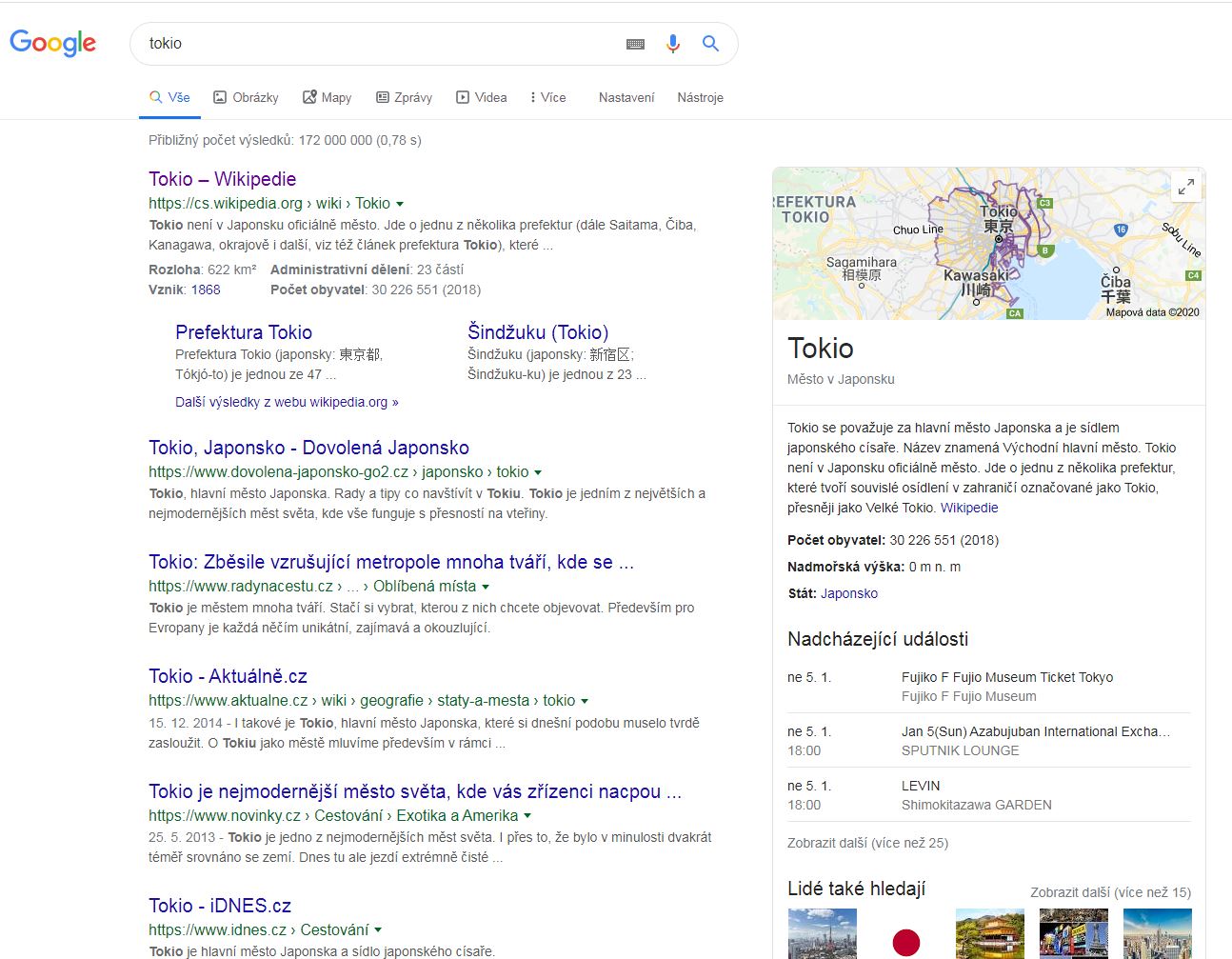
Task: Click the Wikipedie link in knowledge panel
Action: [969, 508]
